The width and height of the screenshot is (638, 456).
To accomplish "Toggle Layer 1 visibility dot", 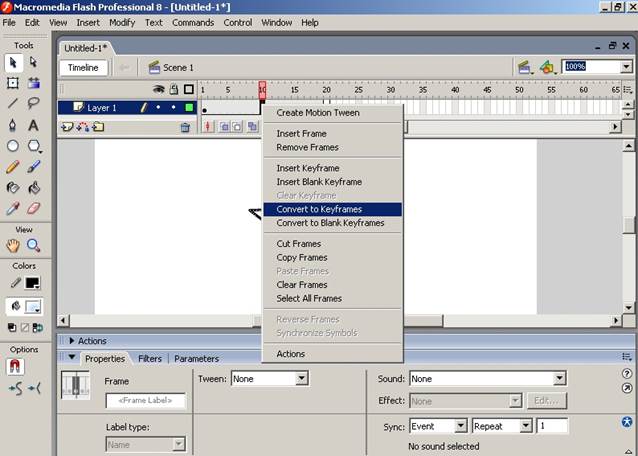I will point(158,107).
